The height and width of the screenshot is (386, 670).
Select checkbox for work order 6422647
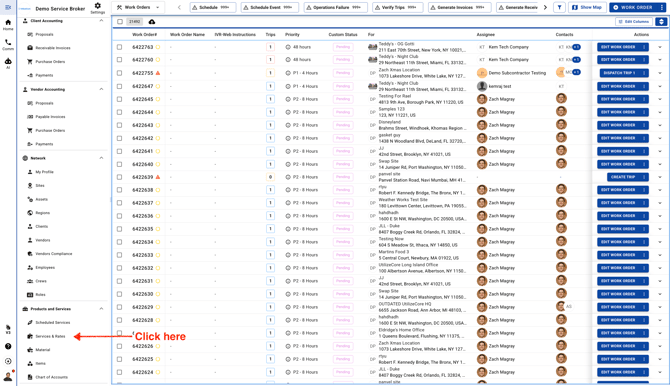pos(119,86)
